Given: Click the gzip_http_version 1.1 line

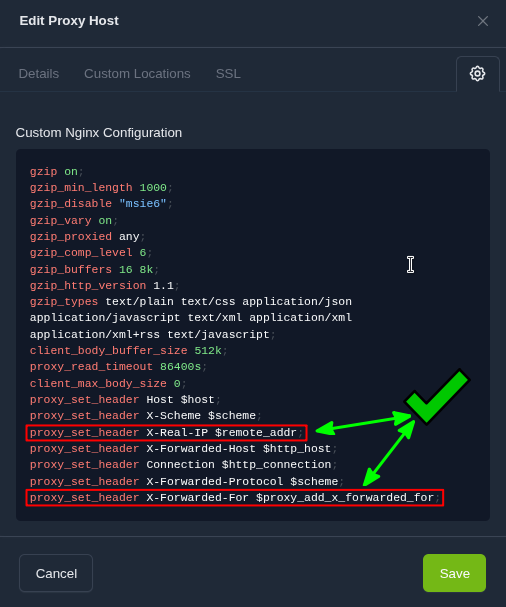Looking at the screenshot, I should coord(105,286).
